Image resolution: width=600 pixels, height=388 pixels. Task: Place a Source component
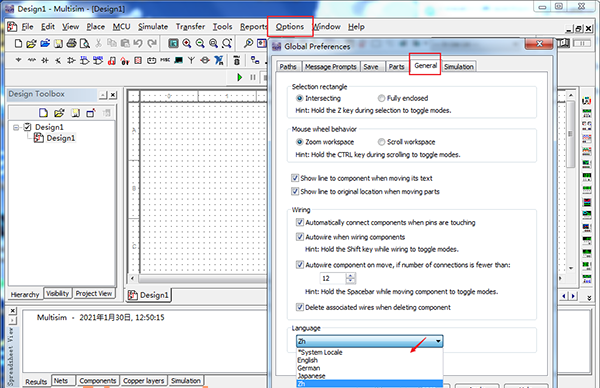coord(18,60)
